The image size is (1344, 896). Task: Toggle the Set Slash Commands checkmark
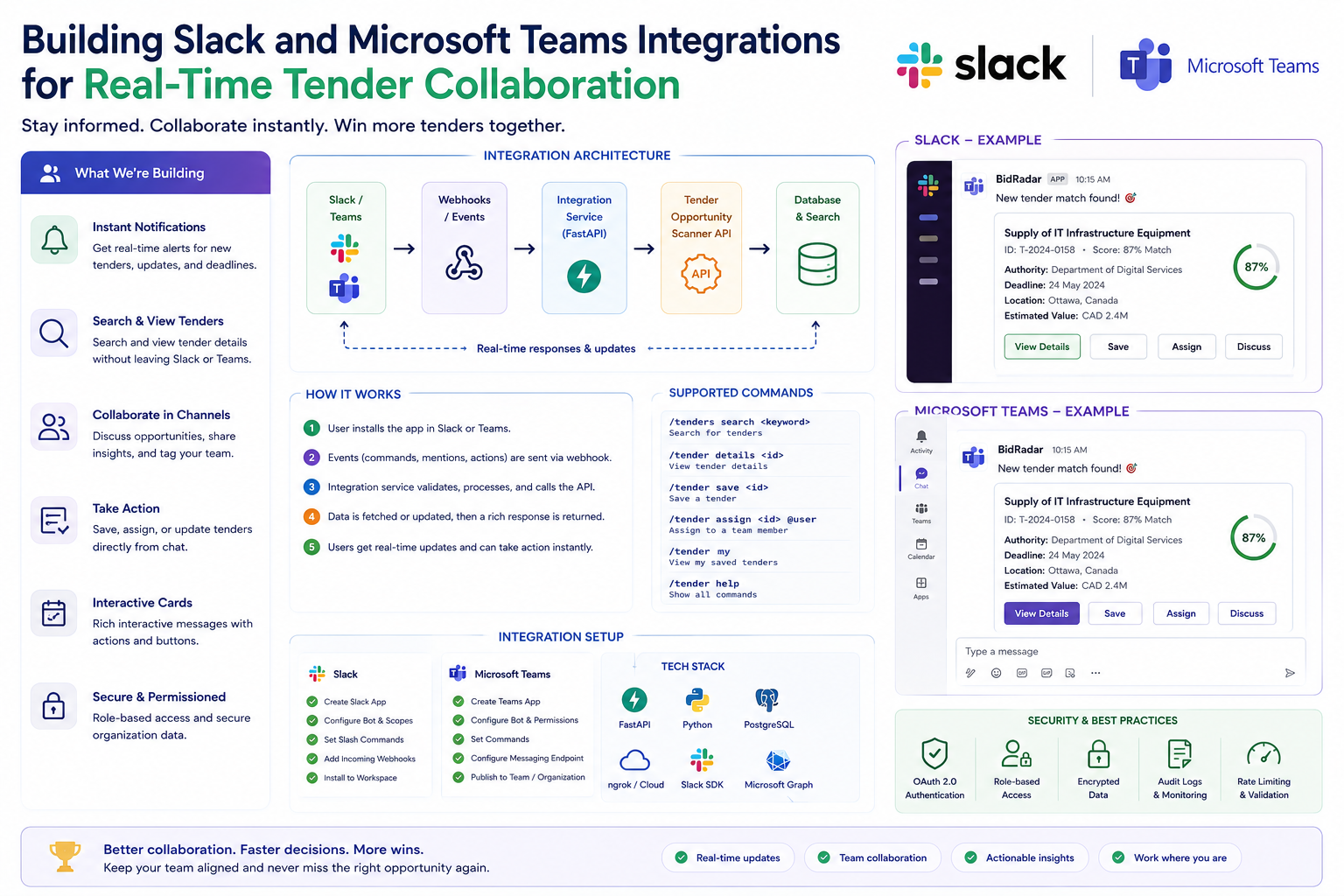(x=312, y=739)
